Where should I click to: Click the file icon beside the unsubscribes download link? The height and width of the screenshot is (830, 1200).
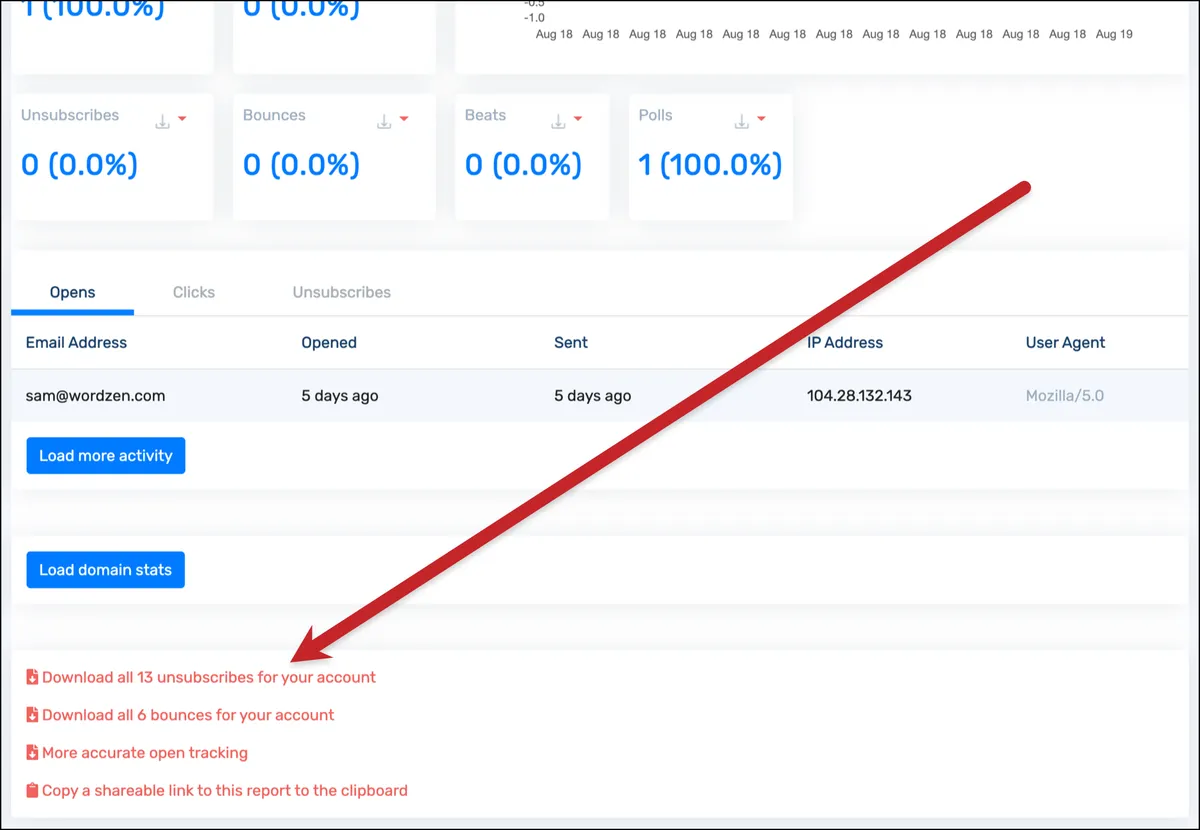pyautogui.click(x=32, y=677)
